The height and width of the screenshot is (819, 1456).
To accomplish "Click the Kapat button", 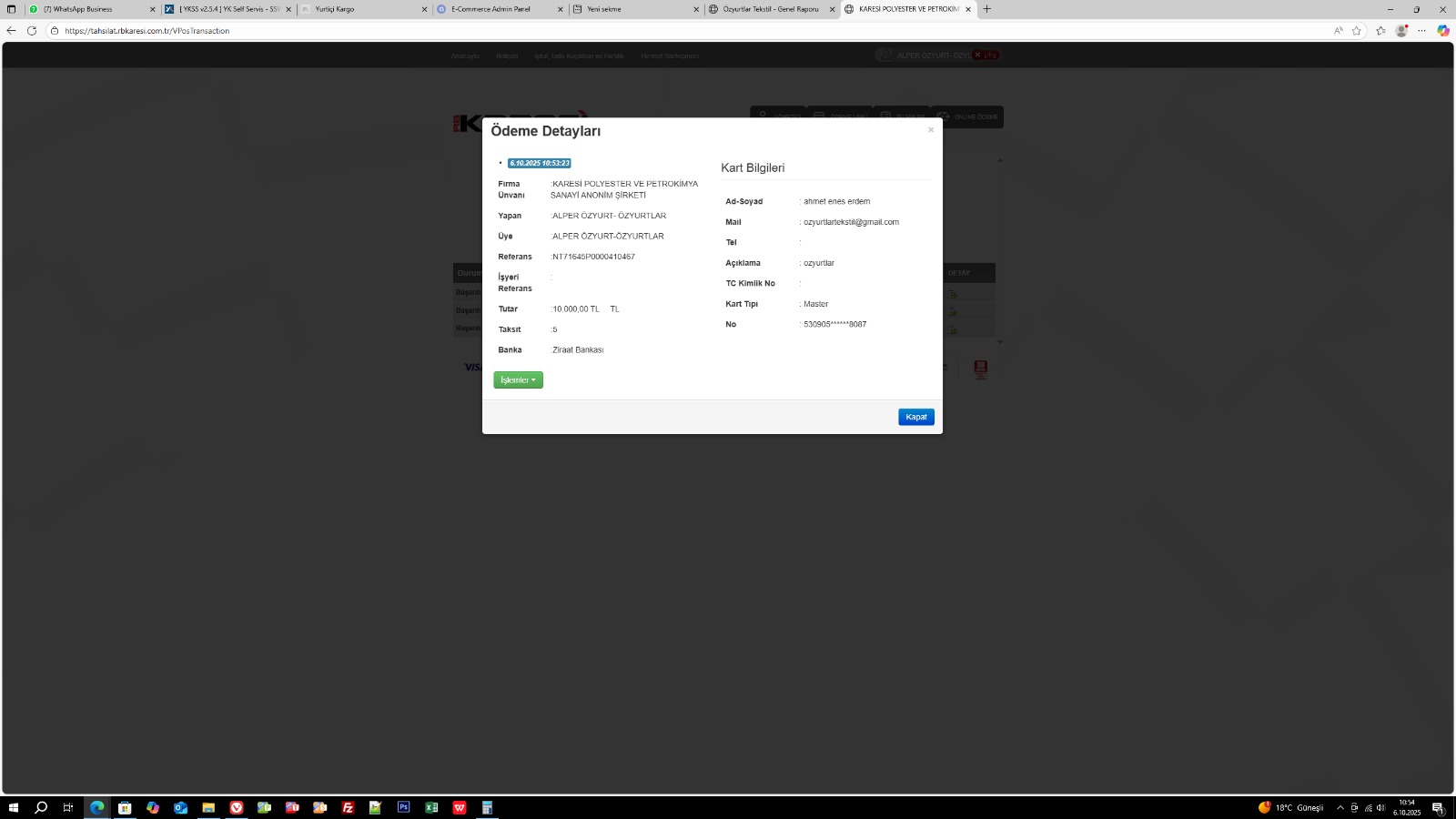I will click(915, 417).
